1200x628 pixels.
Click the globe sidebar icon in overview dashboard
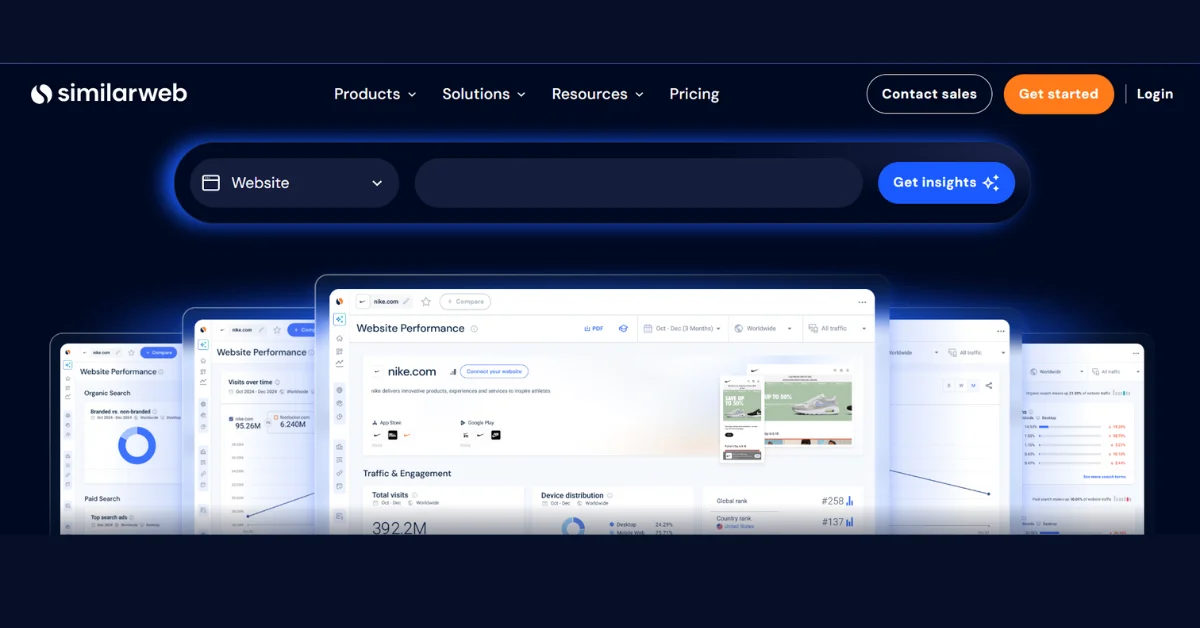click(340, 390)
